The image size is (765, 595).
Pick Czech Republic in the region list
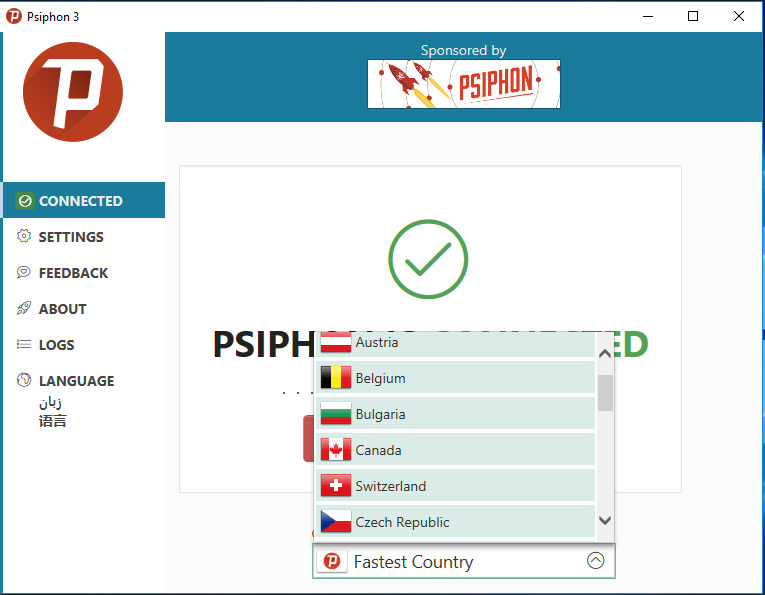pos(455,522)
